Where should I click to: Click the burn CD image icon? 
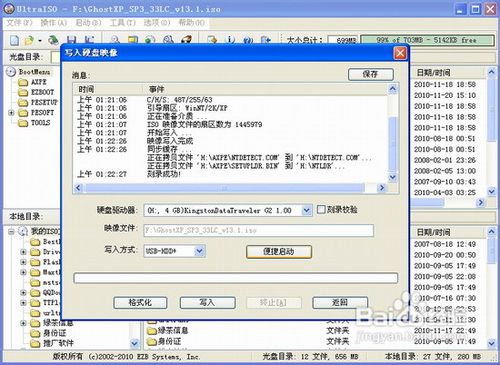coord(186,40)
